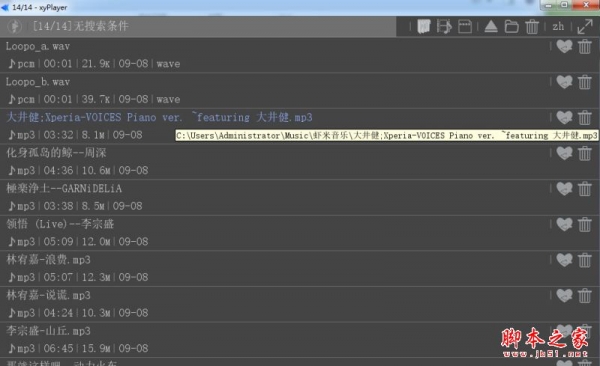The height and width of the screenshot is (366, 600).
Task: Click info line mp3 04:36 10.6M
Action: point(78,170)
